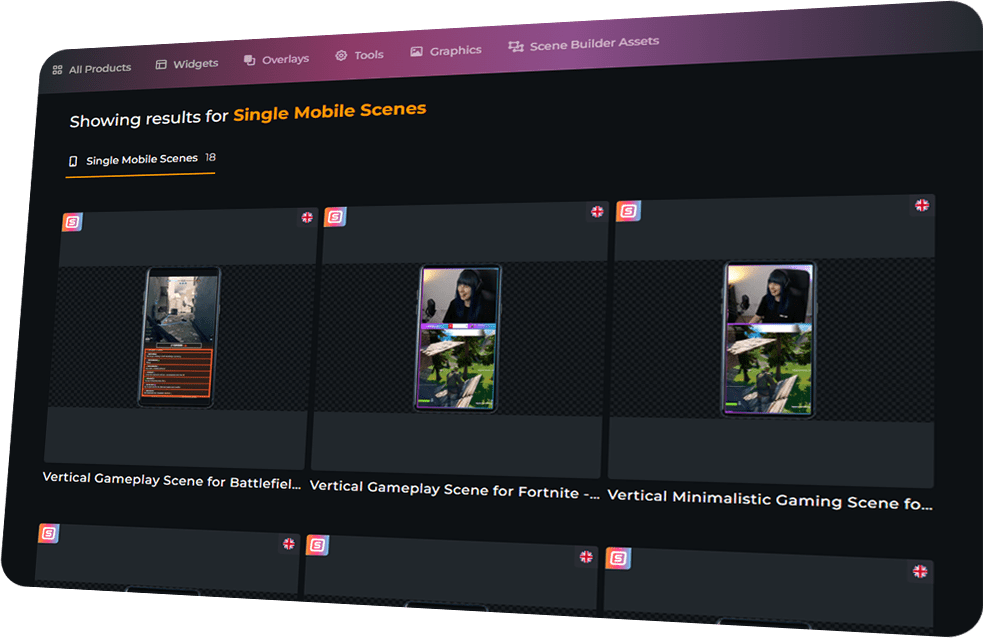The height and width of the screenshot is (638, 983).
Task: Open the All Products menu item
Action: tap(99, 68)
